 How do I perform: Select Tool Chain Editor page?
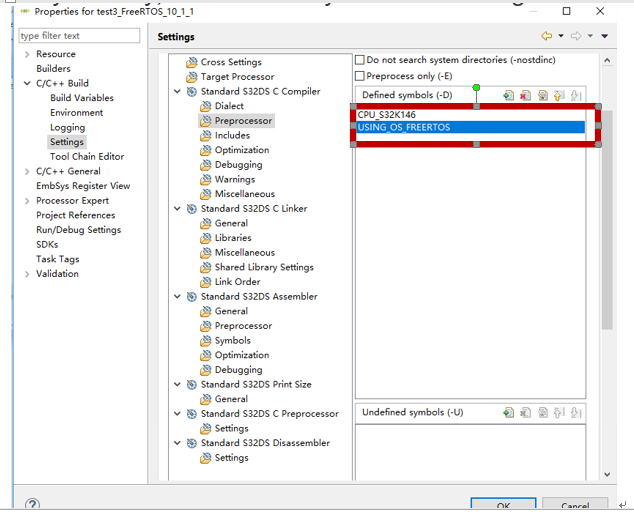click(87, 156)
